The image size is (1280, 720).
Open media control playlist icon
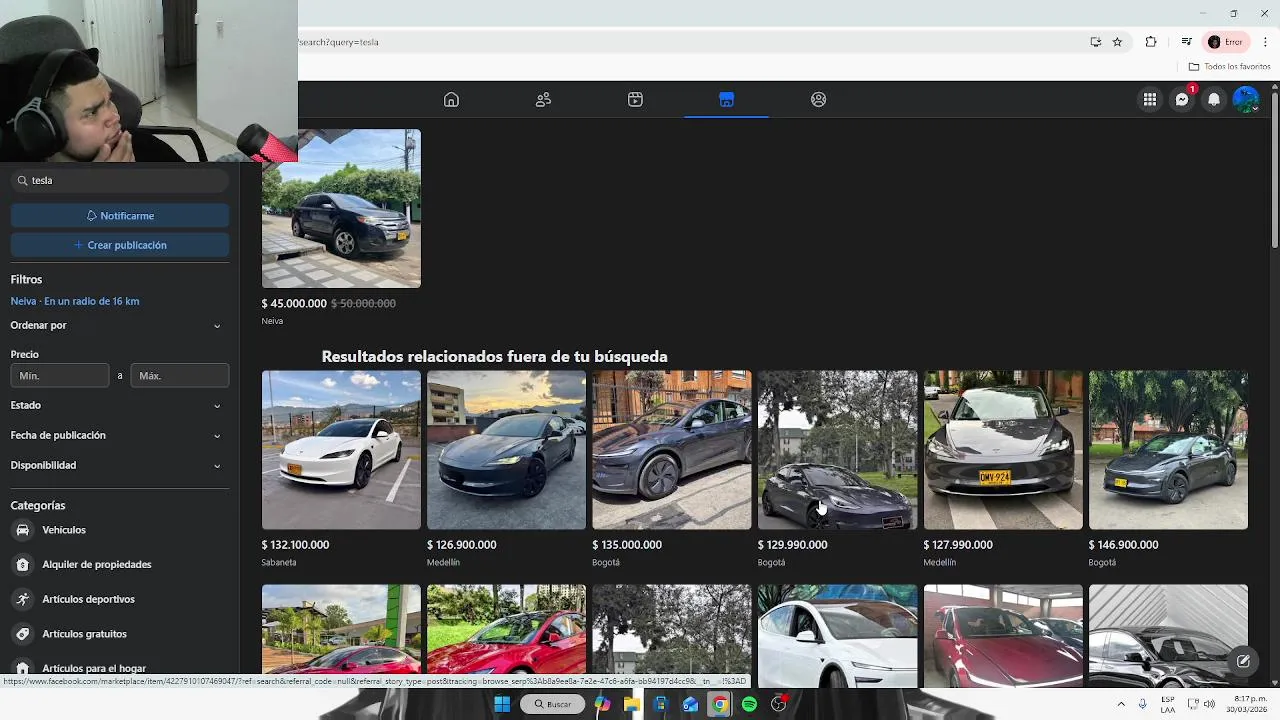(x=1186, y=42)
